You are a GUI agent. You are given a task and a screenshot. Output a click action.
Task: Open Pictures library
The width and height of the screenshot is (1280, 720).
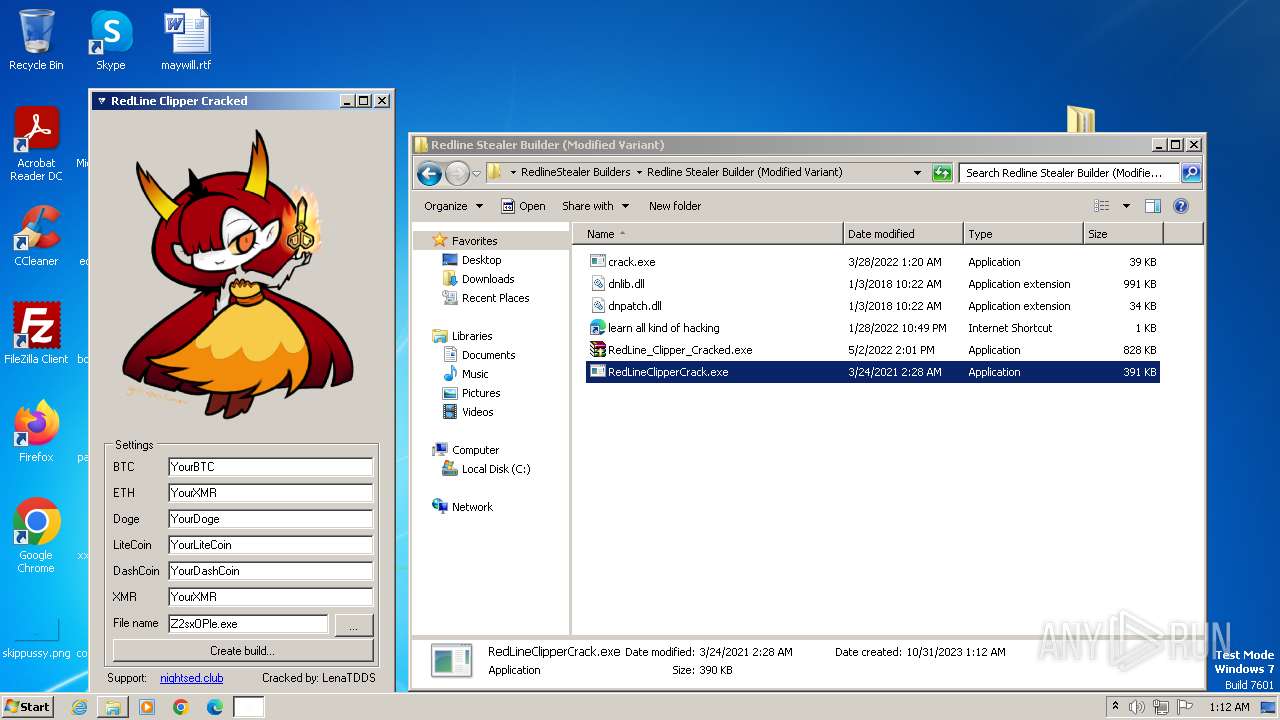point(481,393)
